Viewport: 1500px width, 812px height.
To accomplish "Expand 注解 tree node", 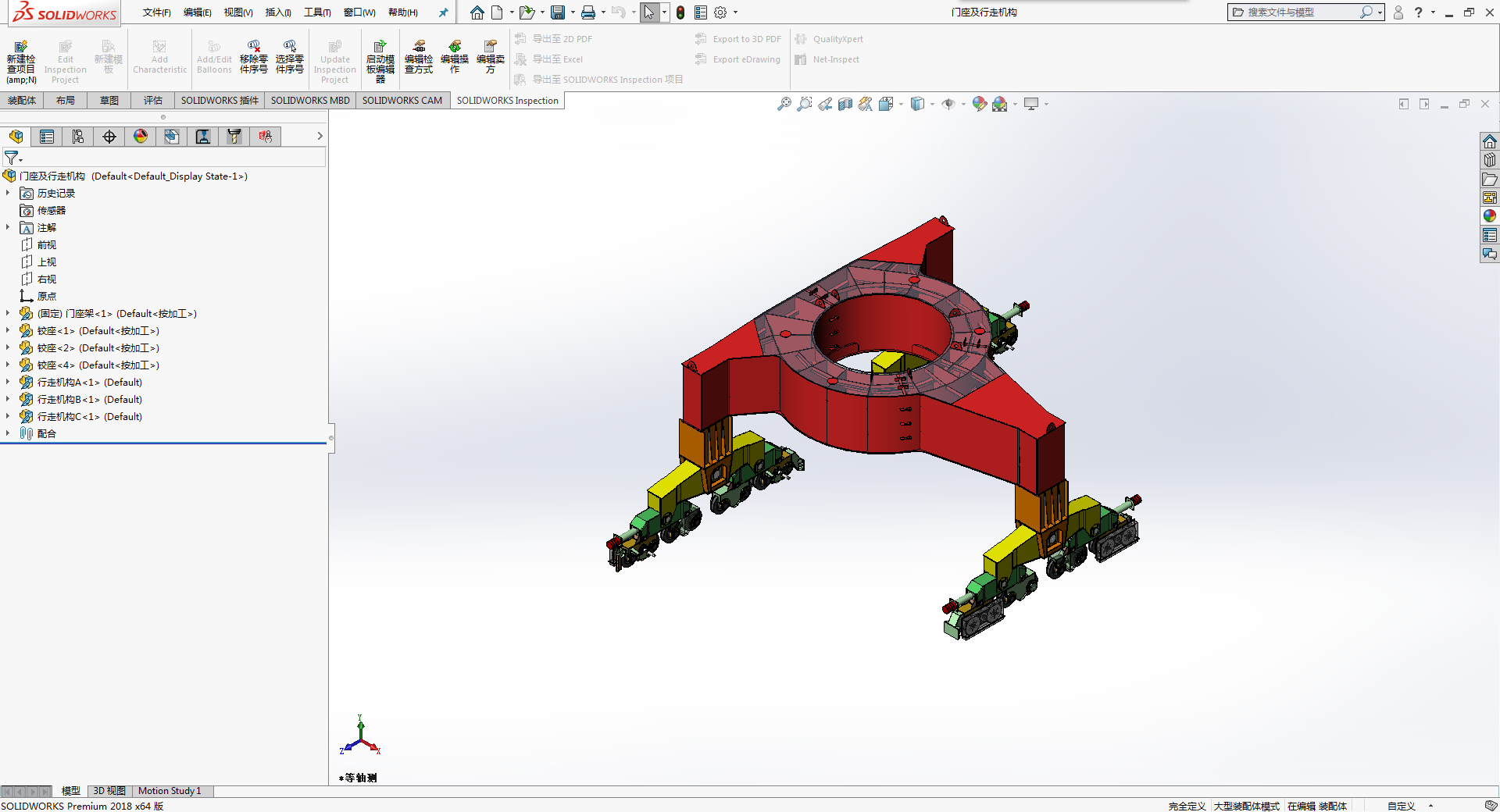I will coord(8,227).
